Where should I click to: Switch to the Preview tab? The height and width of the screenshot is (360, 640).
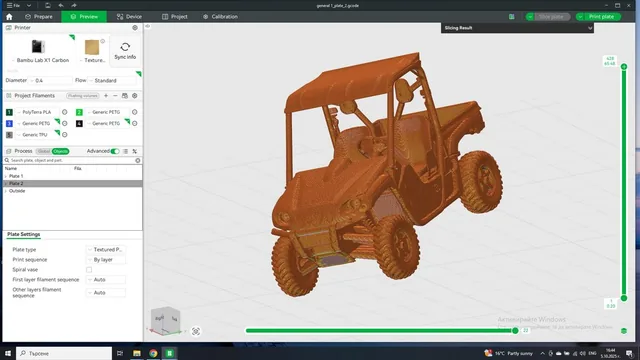coord(84,17)
